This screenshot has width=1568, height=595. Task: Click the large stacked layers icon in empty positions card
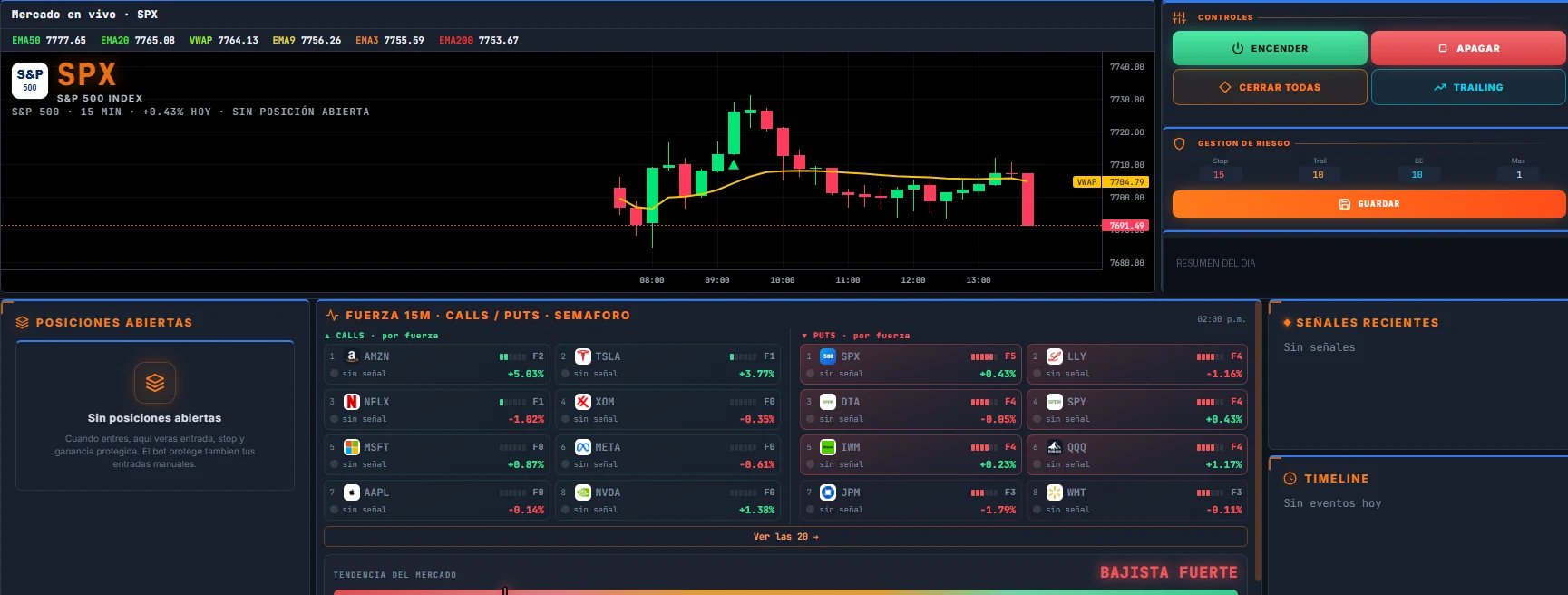click(155, 382)
